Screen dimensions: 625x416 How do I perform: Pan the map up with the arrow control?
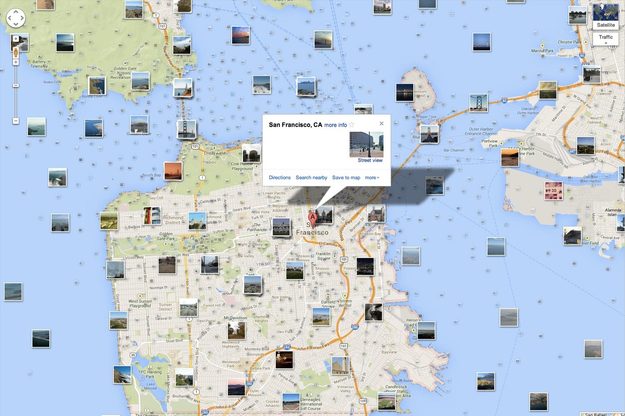coord(16,12)
